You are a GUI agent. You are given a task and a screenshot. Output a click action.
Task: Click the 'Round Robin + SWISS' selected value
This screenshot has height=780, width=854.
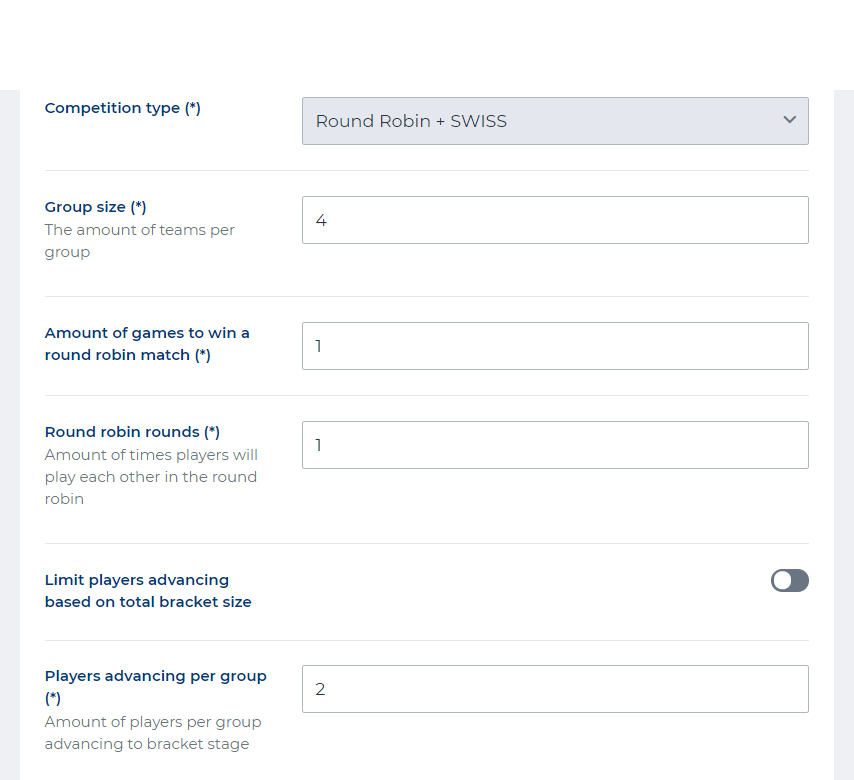pos(411,121)
